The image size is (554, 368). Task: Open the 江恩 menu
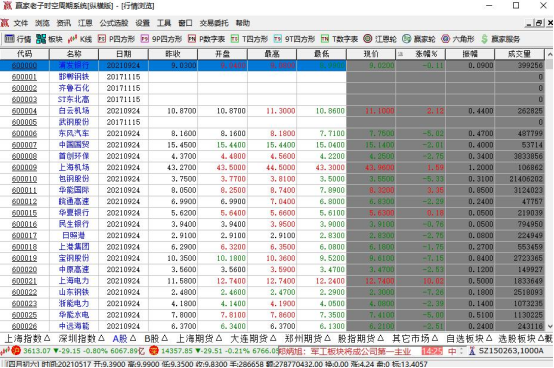point(85,23)
